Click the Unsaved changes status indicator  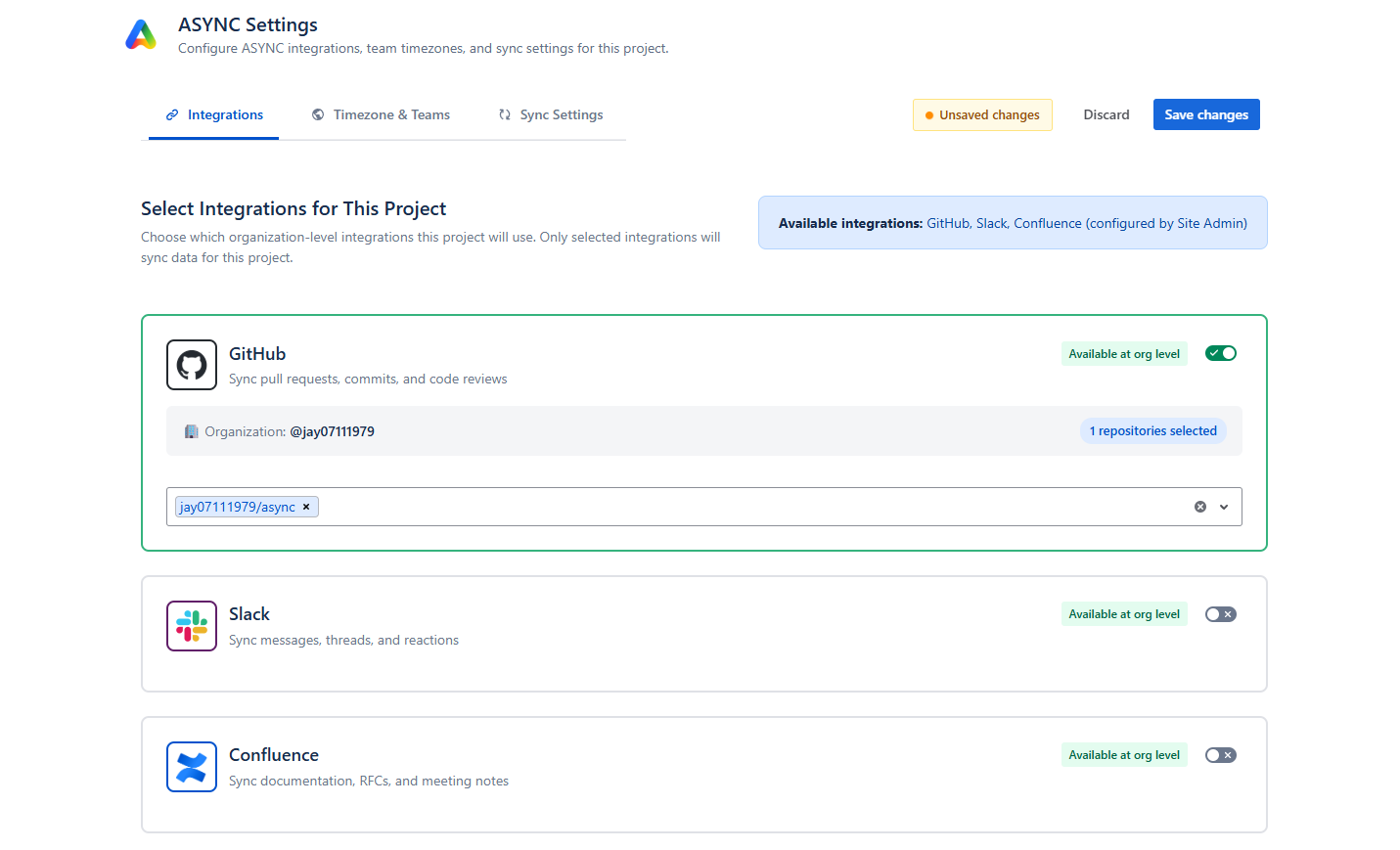pos(982,114)
